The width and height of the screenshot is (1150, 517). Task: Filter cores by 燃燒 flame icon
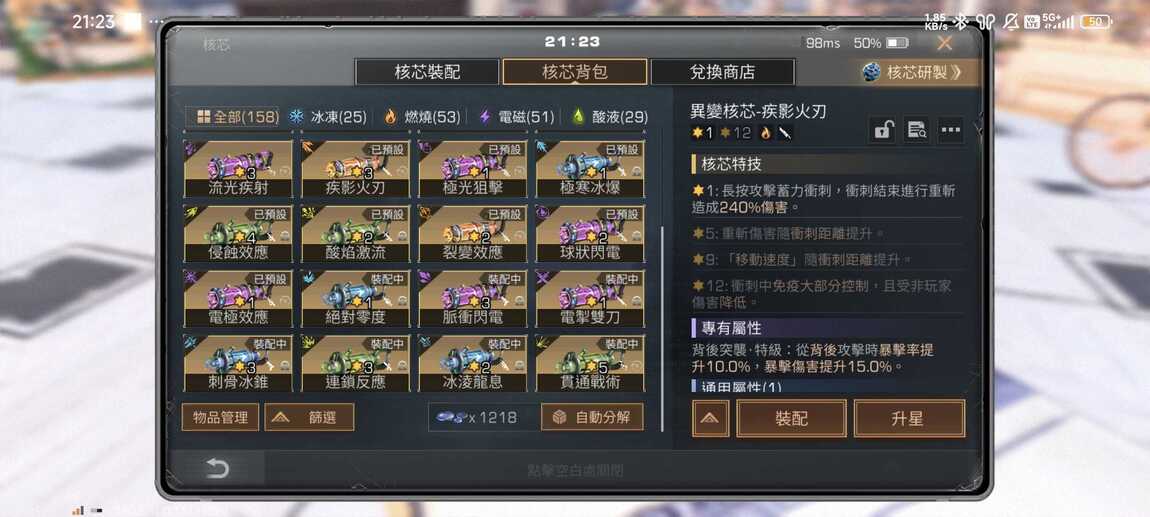(x=390, y=117)
